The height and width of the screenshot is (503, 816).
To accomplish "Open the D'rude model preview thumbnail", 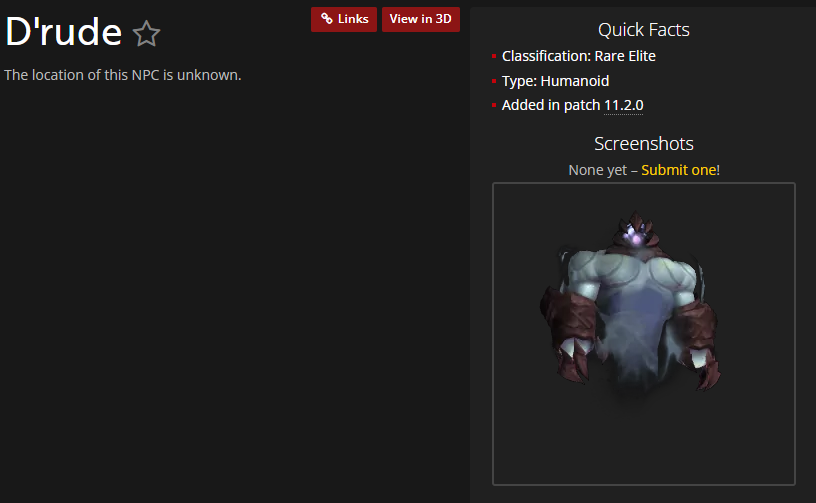I will pos(644,333).
